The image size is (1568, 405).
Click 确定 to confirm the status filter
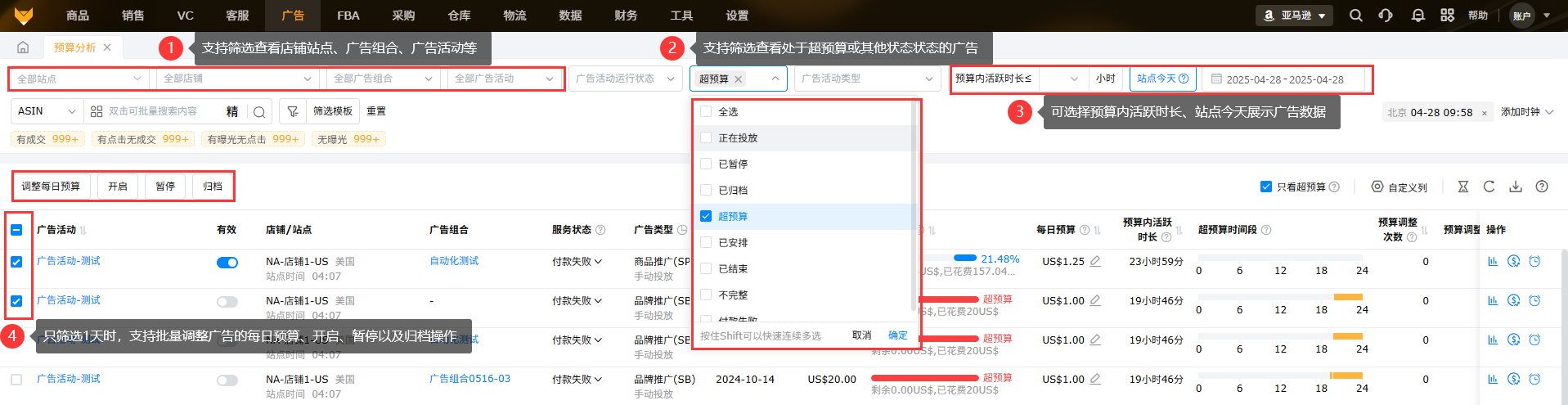pos(898,335)
